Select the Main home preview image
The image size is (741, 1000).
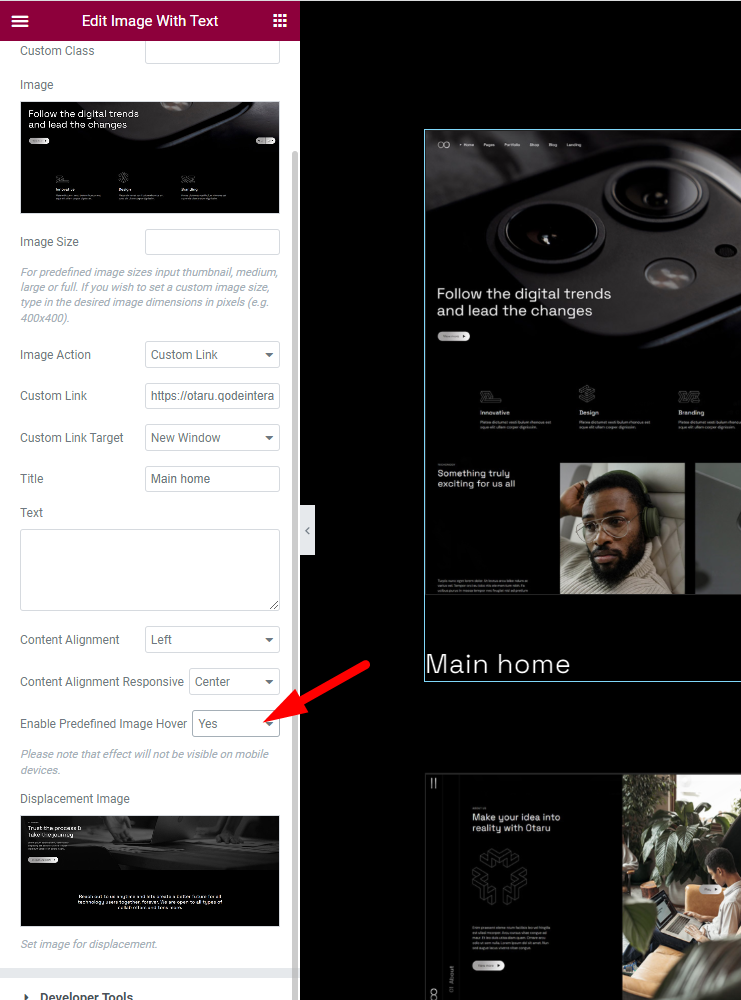[583, 362]
